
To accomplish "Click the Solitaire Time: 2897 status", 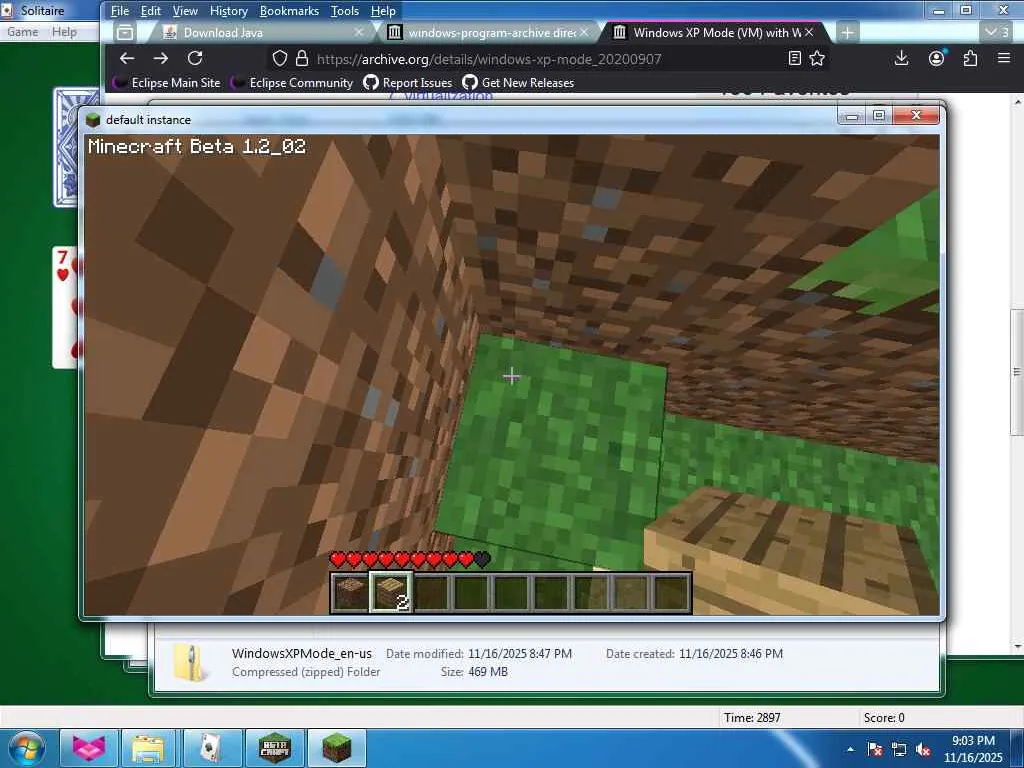I will [x=752, y=718].
